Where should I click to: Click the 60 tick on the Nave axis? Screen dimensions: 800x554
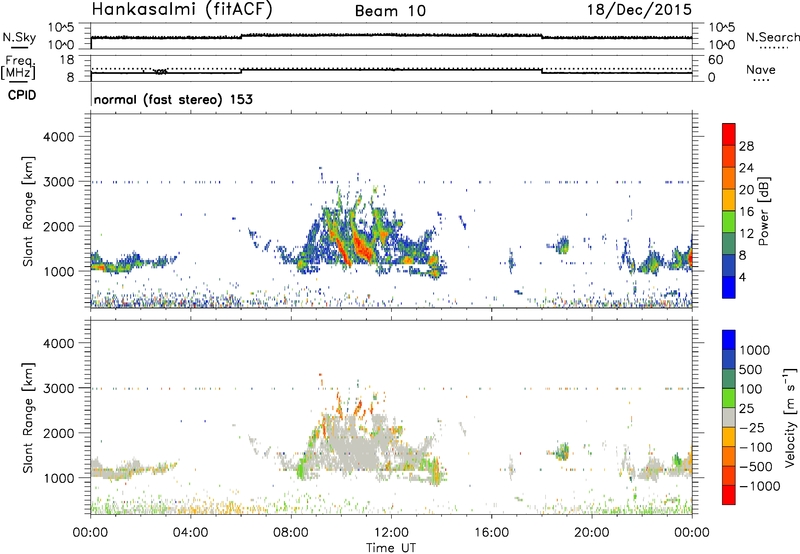pos(716,60)
